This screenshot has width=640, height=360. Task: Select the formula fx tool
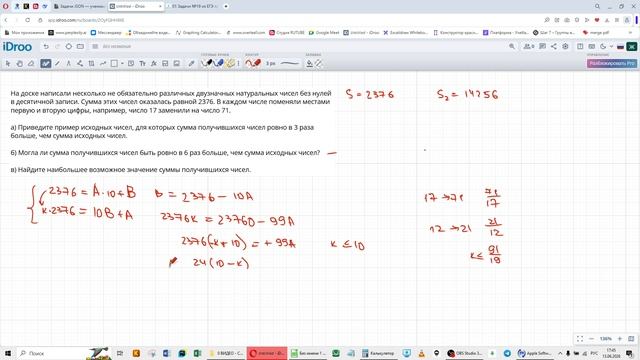pyautogui.click(x=154, y=63)
